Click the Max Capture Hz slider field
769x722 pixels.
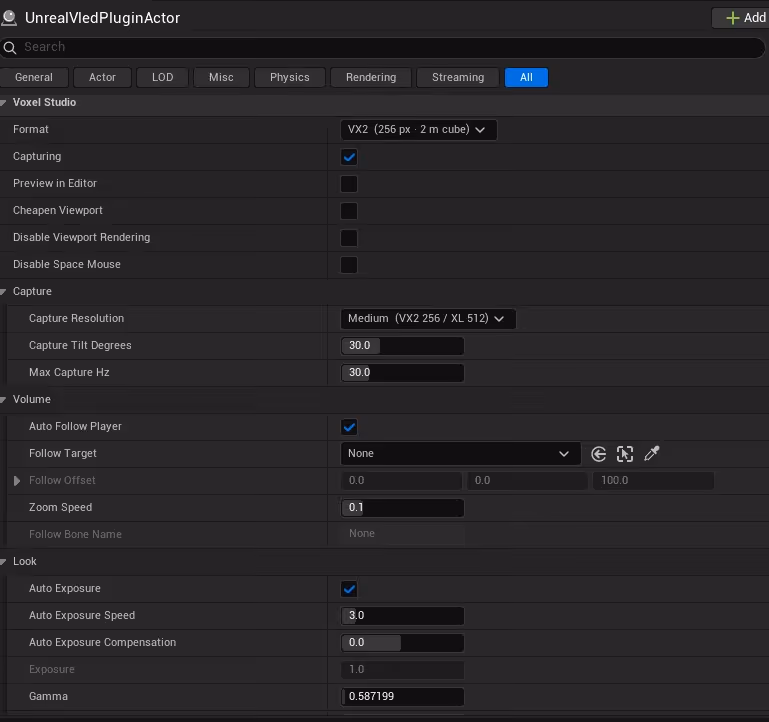click(x=402, y=373)
